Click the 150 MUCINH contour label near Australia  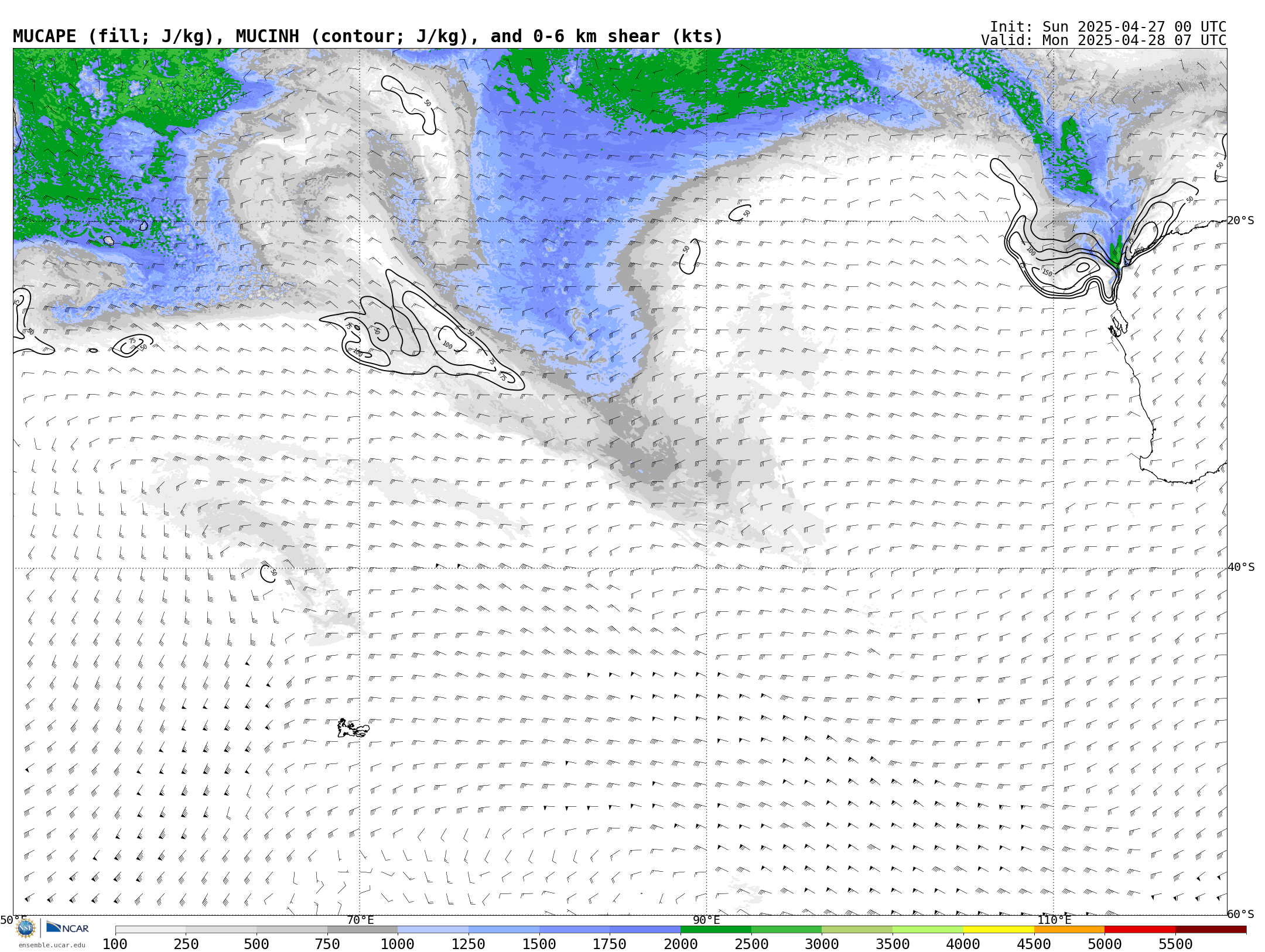pos(1047,273)
